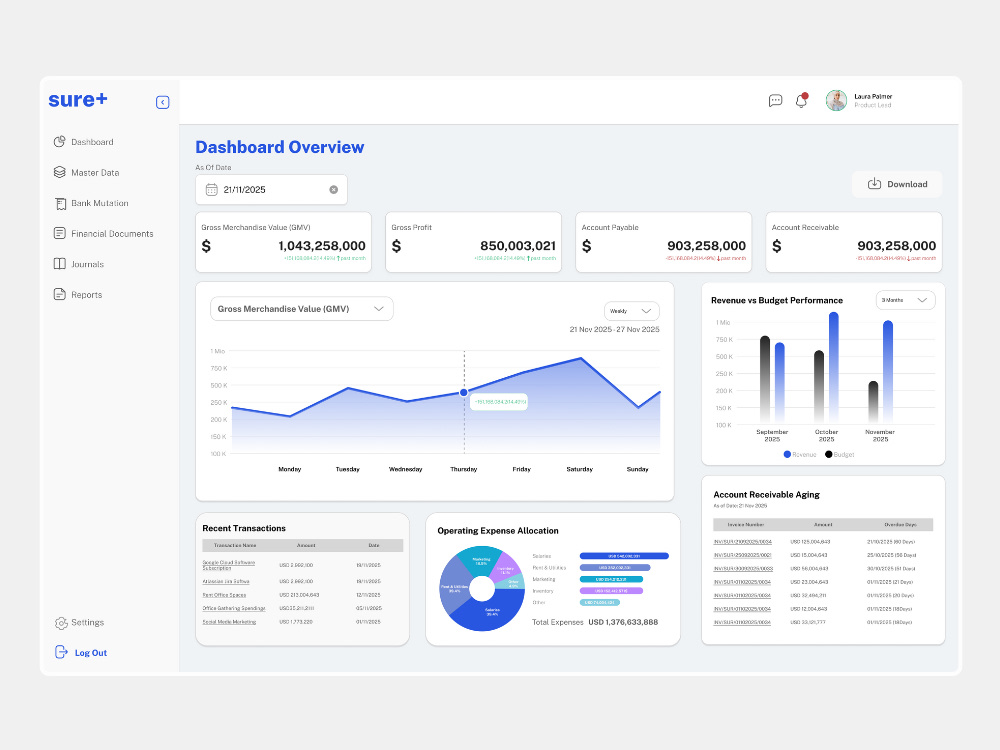Open notifications bell icon
Screen dimensions: 1000x750
[x=801, y=100]
